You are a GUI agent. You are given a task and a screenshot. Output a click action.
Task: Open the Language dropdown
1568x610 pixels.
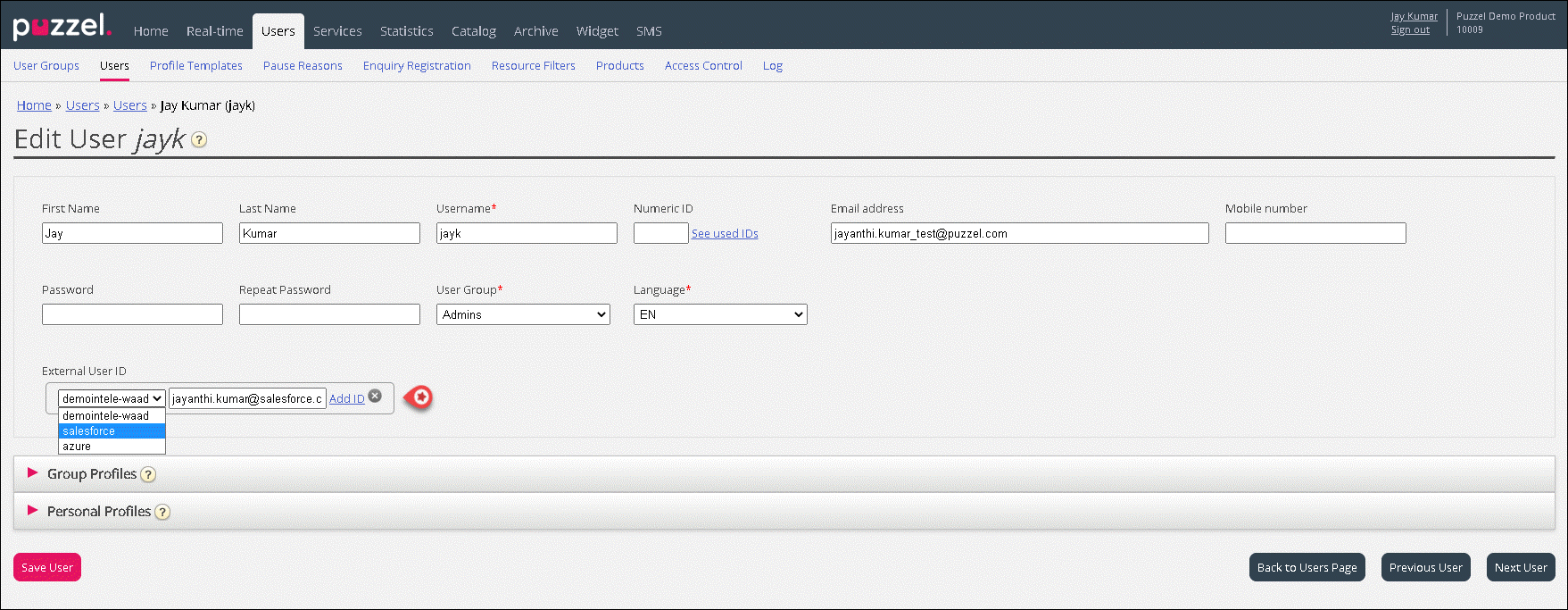click(x=720, y=314)
